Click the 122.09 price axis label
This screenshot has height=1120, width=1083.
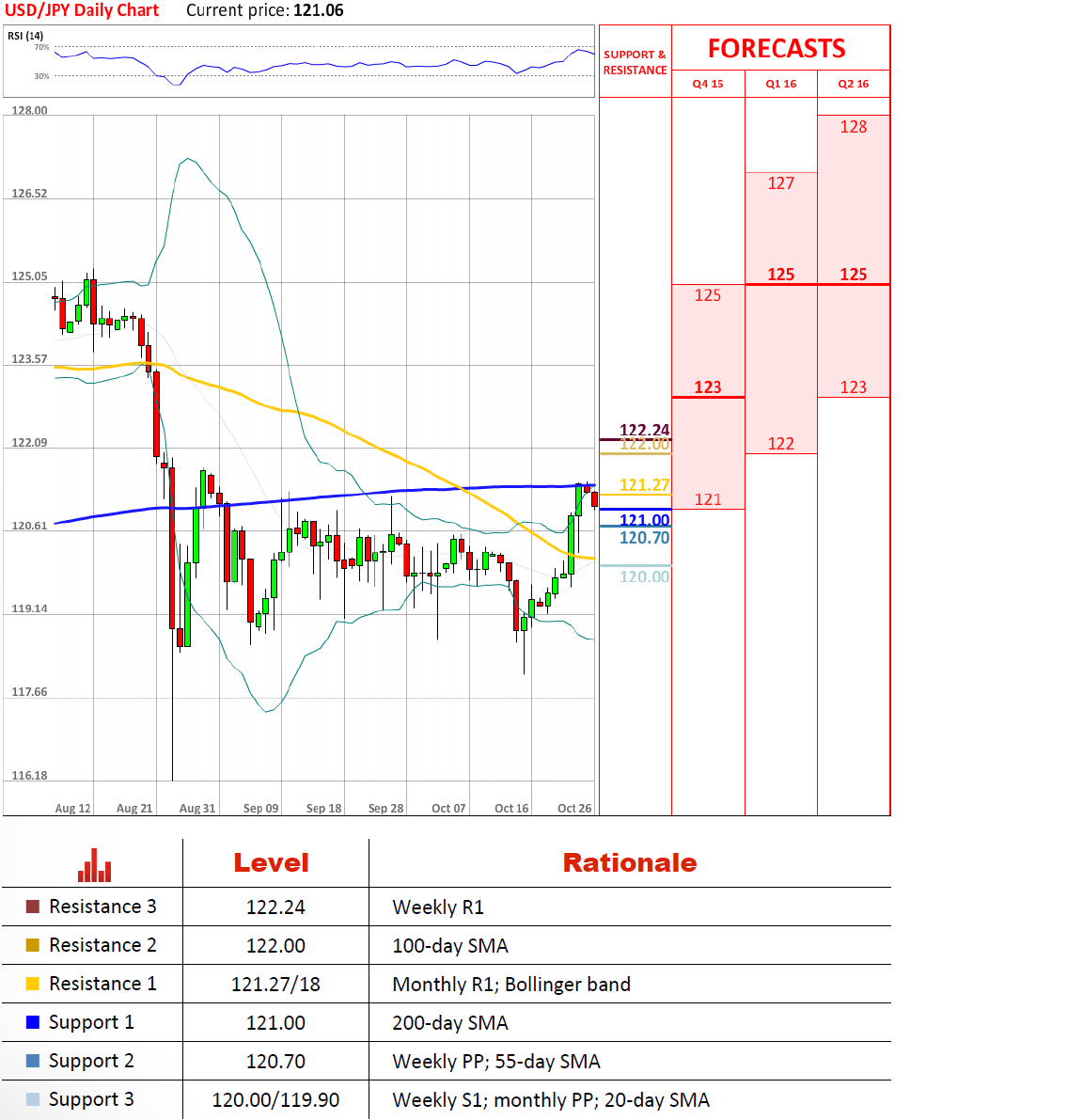[x=29, y=443]
